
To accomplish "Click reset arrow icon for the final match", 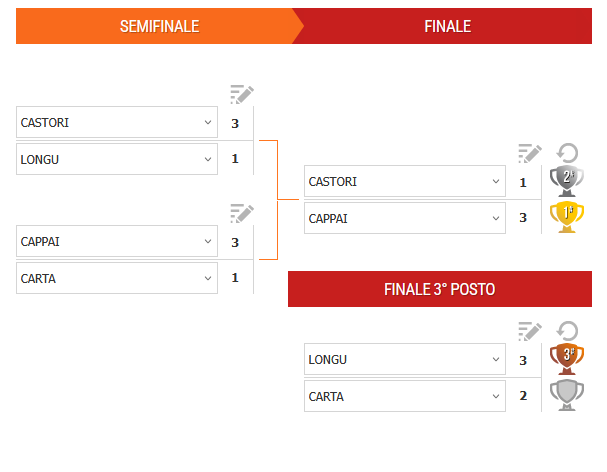I will pyautogui.click(x=567, y=153).
